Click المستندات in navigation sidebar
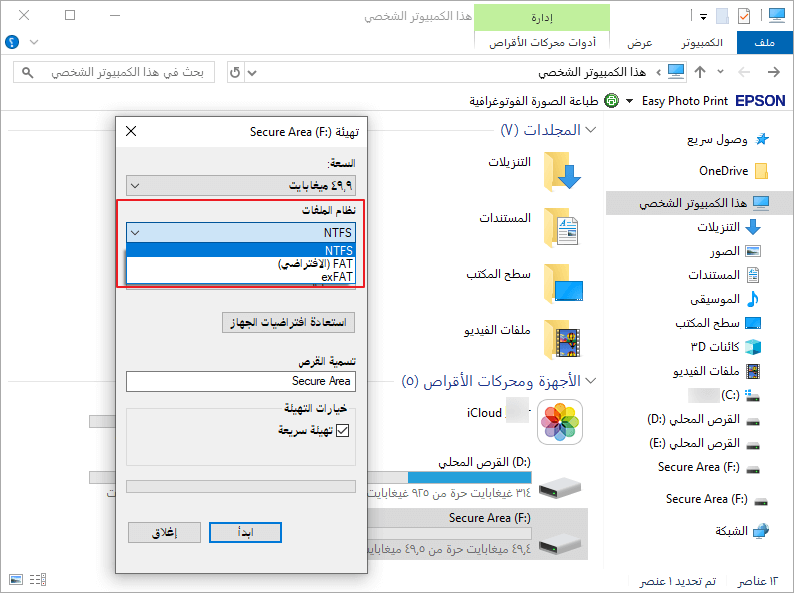 724,275
